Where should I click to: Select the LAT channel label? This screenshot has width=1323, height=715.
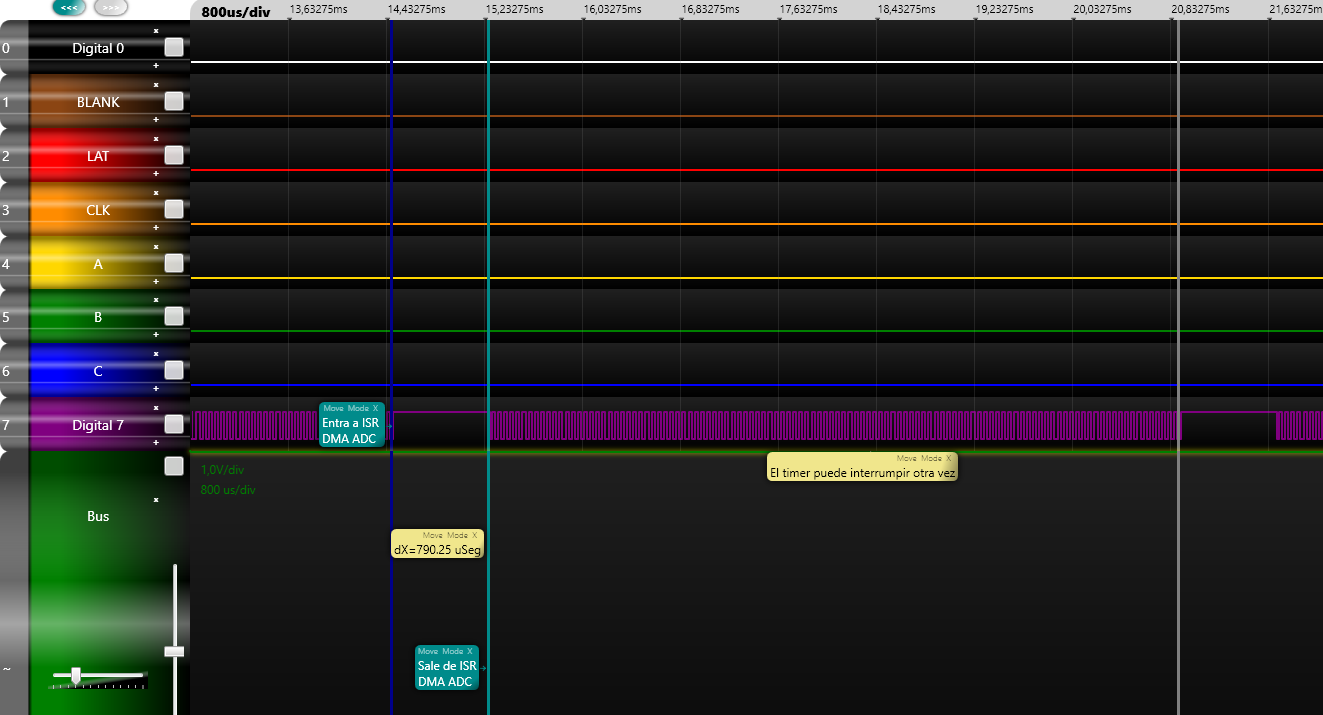click(98, 156)
